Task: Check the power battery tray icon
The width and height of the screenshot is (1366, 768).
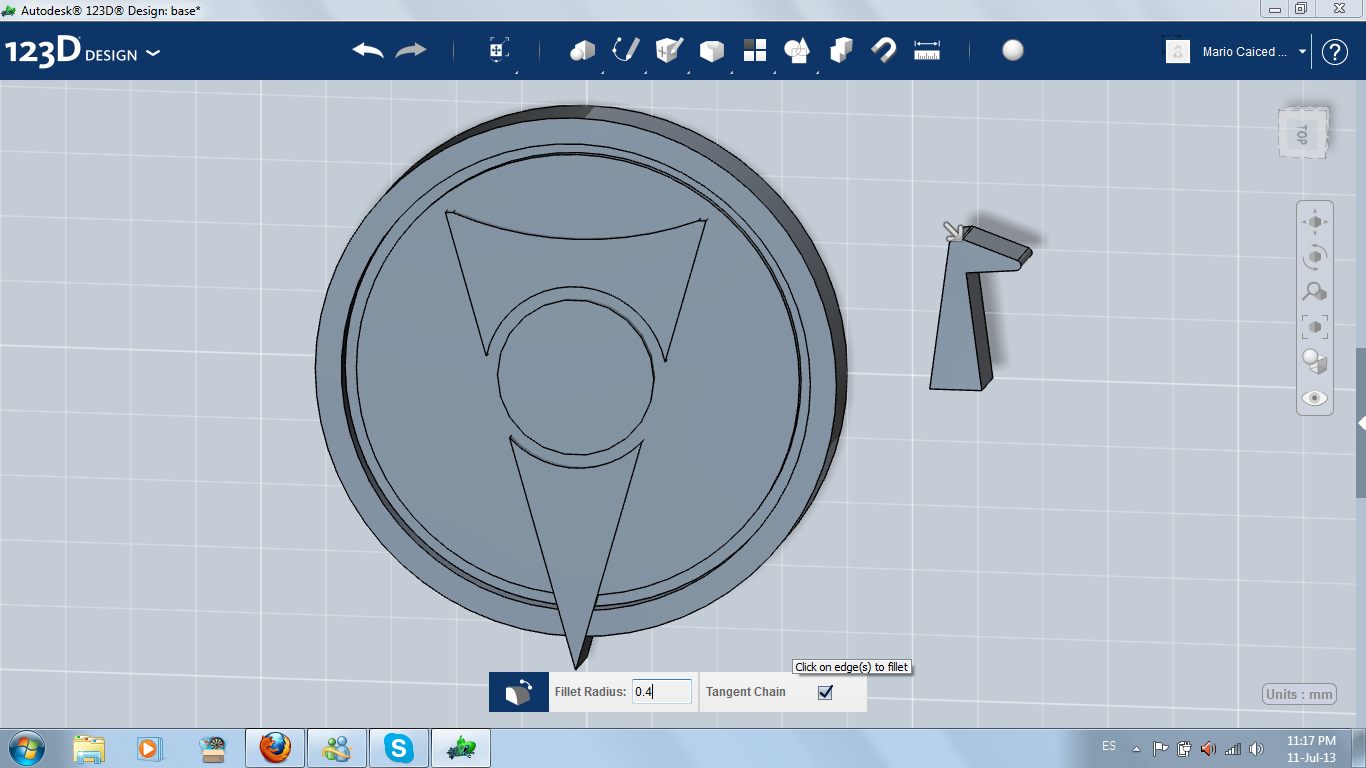Action: [x=1185, y=748]
